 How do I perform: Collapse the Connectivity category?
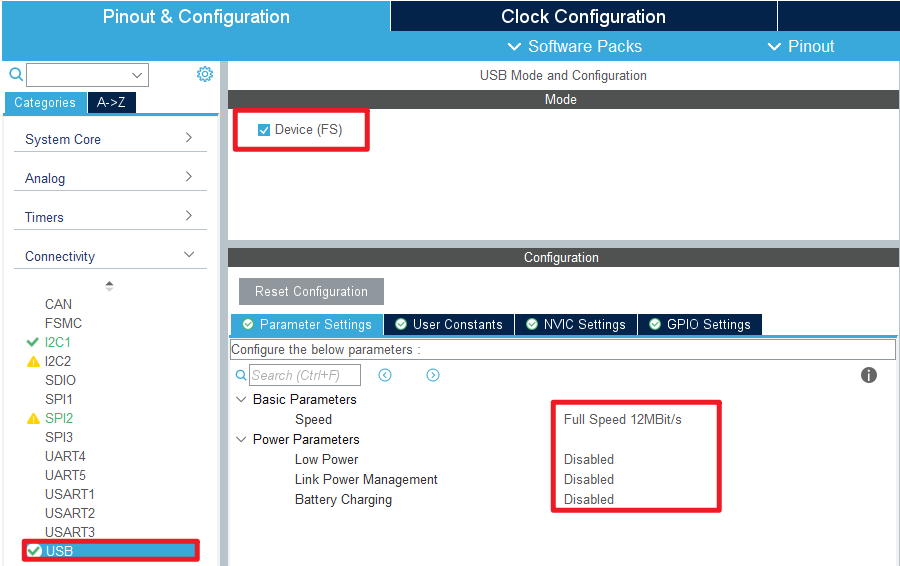[110, 256]
